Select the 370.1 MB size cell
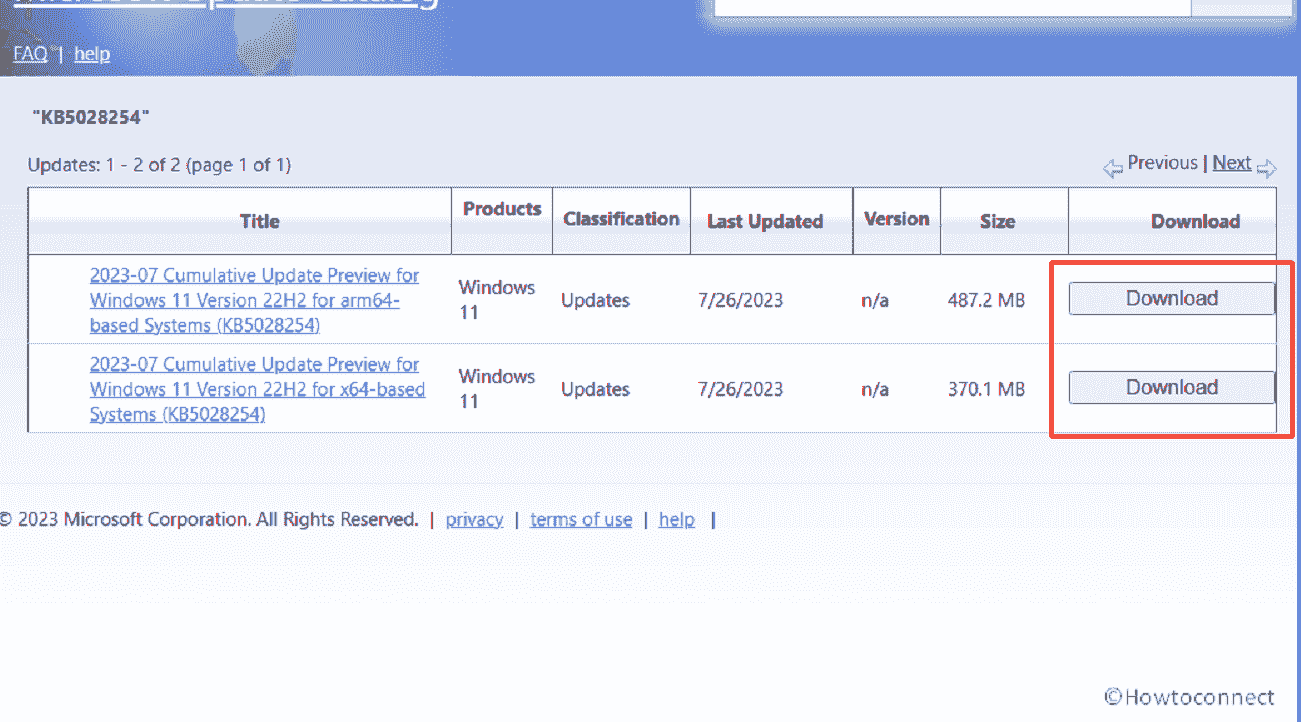Viewport: 1301px width, 722px height. [986, 389]
